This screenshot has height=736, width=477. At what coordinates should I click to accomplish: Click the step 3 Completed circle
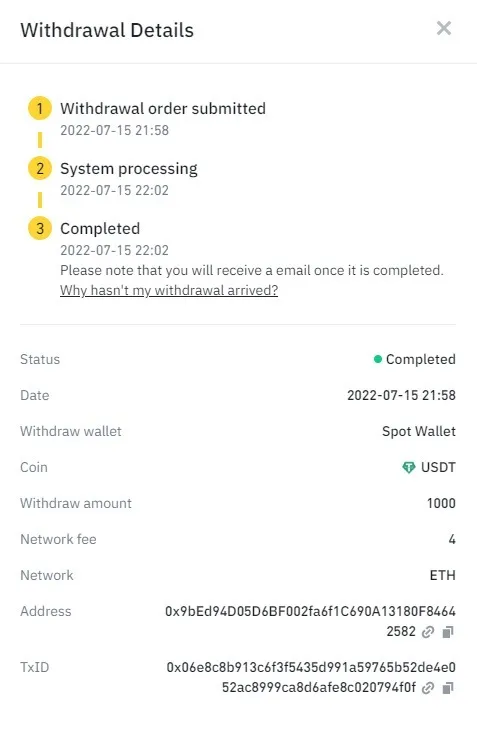point(40,229)
